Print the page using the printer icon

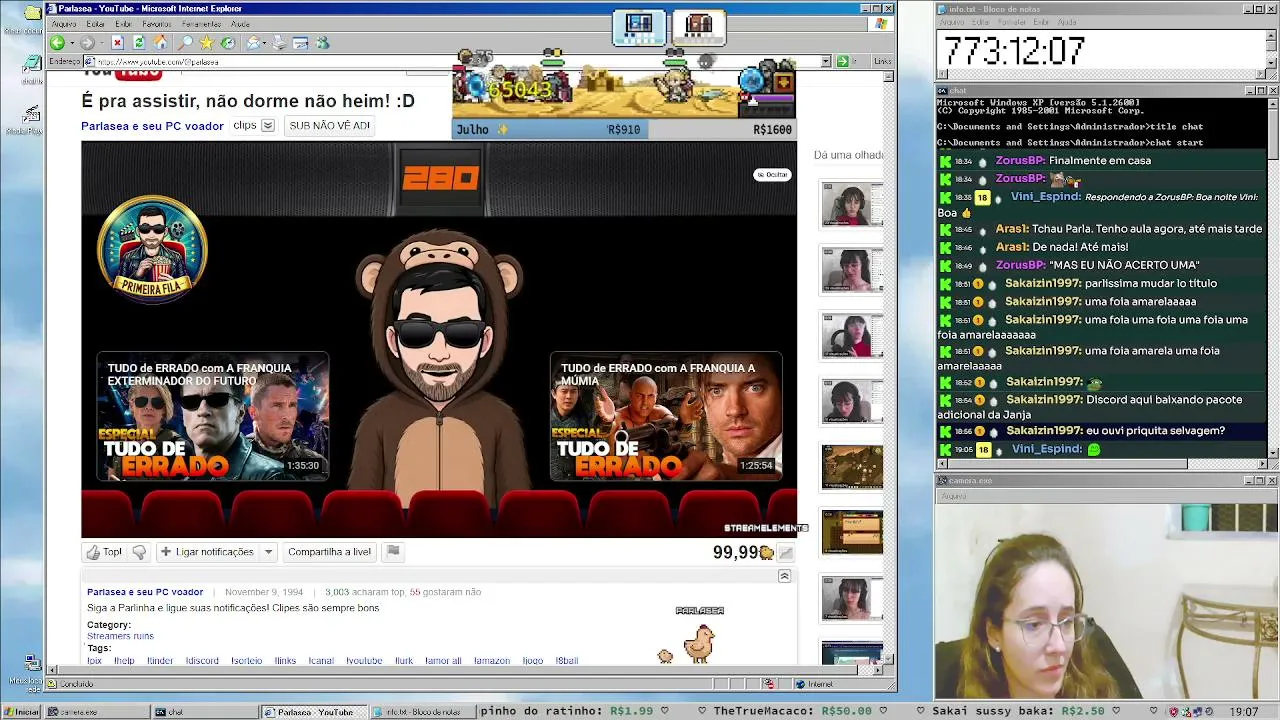coord(279,43)
